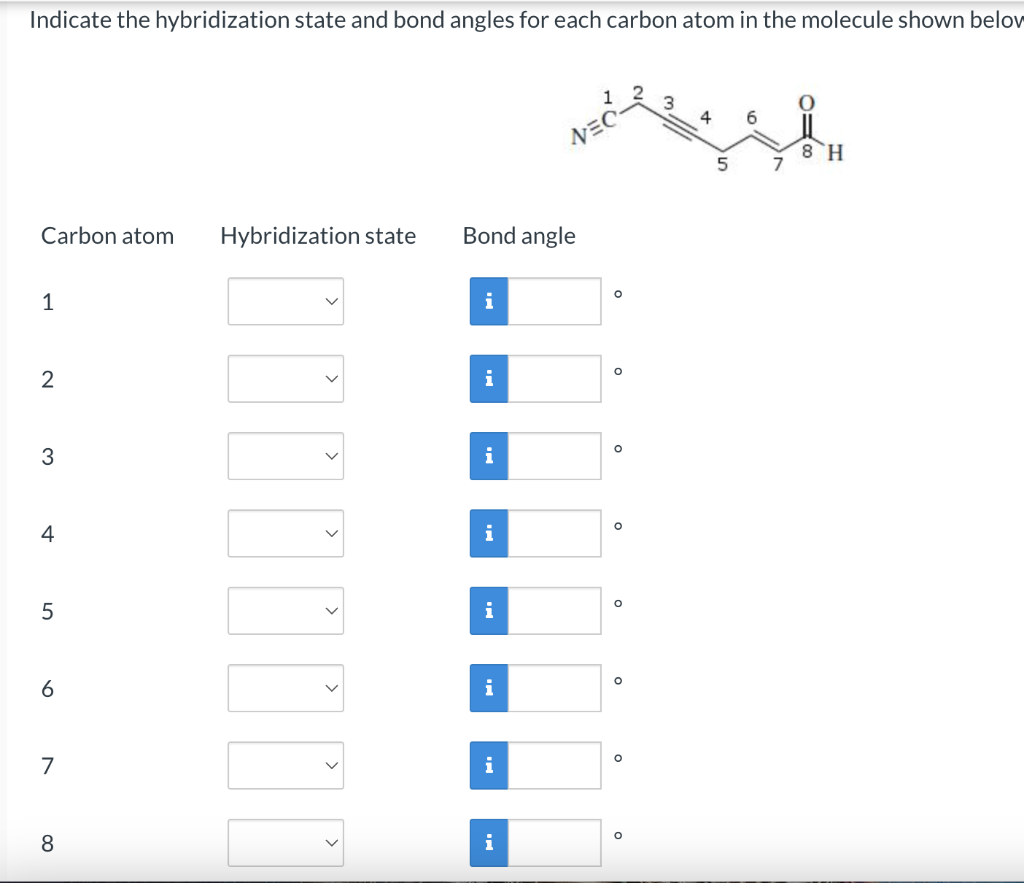The image size is (1024, 883).
Task: Click the info icon beside carbon 1 bond angle
Action: [x=488, y=301]
